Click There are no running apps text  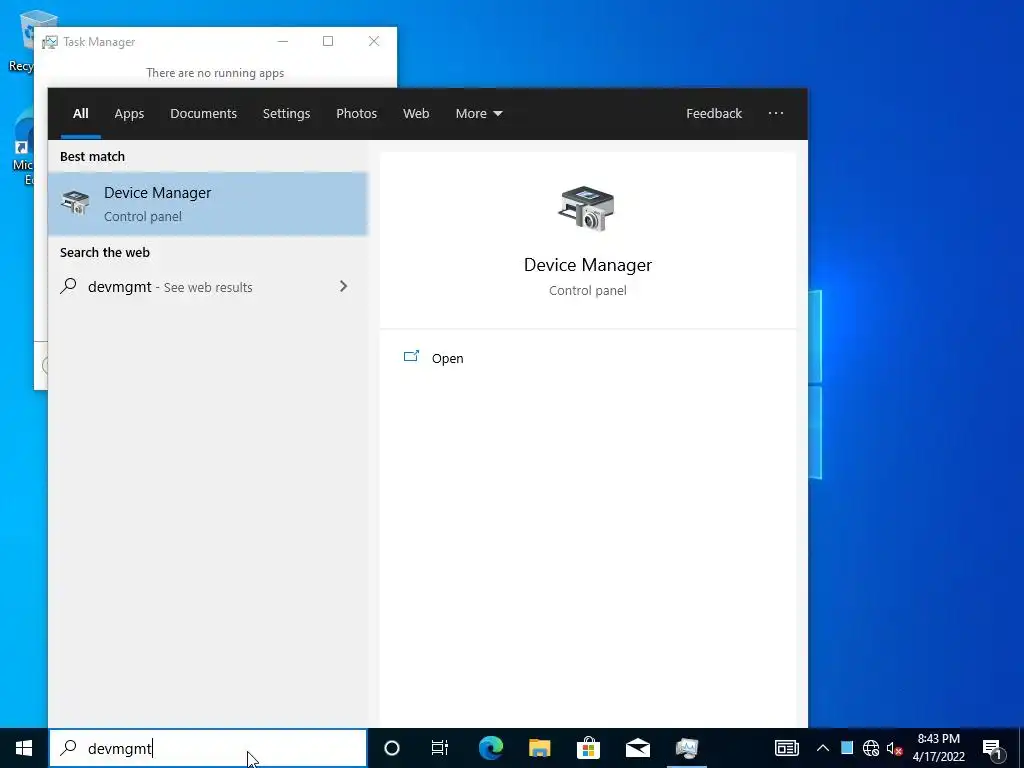pos(215,72)
